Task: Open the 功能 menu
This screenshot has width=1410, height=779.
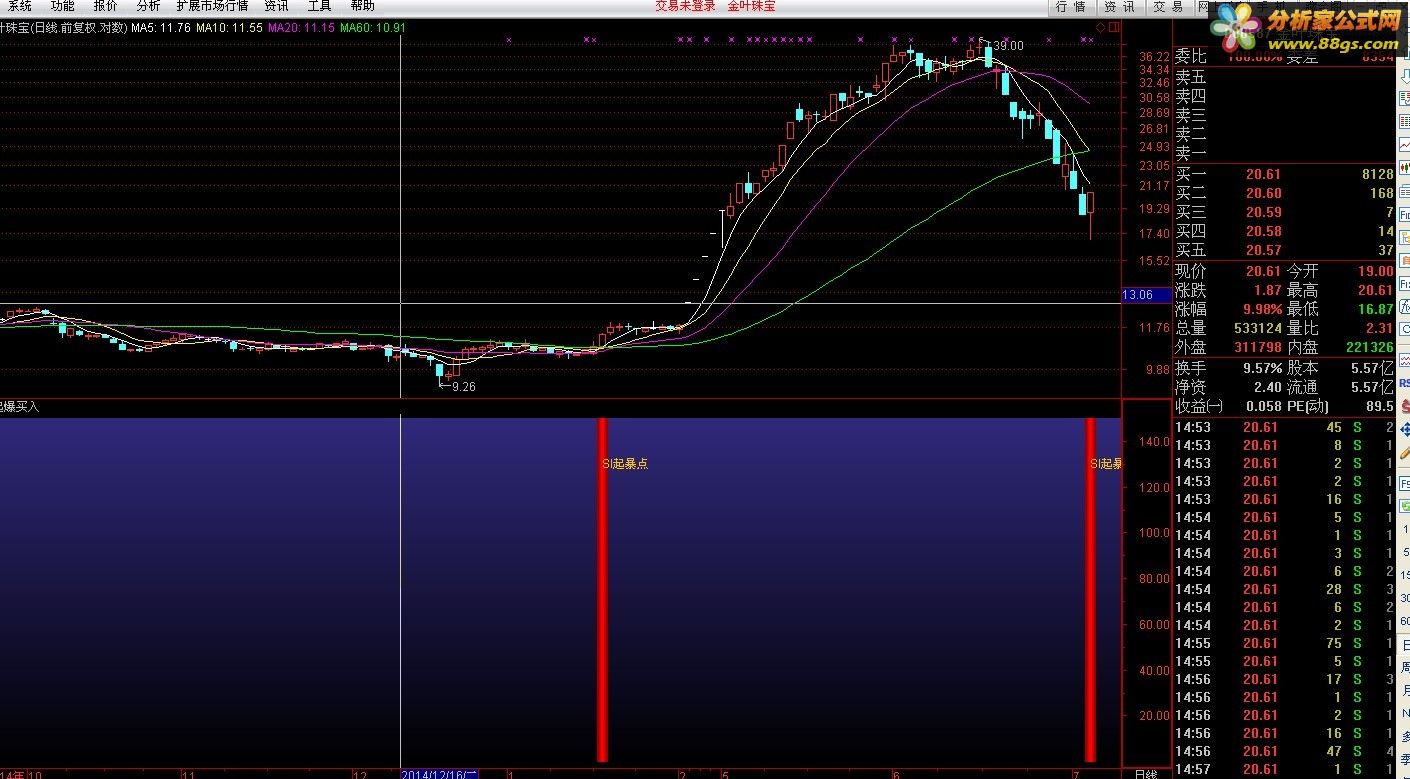Action: pos(62,6)
